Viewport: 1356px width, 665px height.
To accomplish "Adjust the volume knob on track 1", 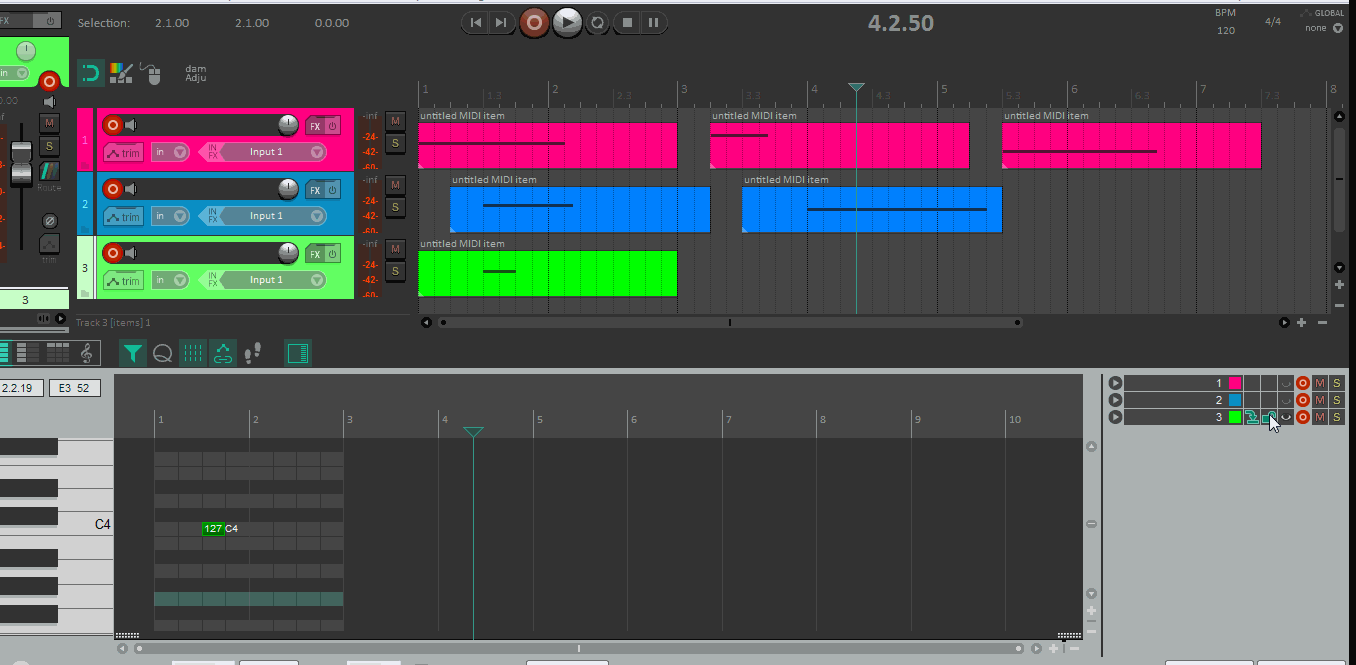I will (x=288, y=124).
